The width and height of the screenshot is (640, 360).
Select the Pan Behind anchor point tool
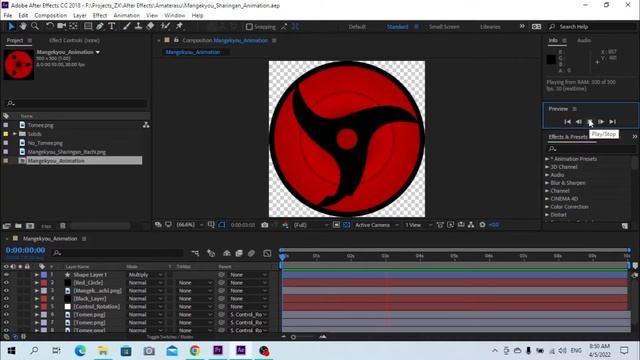pos(73,27)
